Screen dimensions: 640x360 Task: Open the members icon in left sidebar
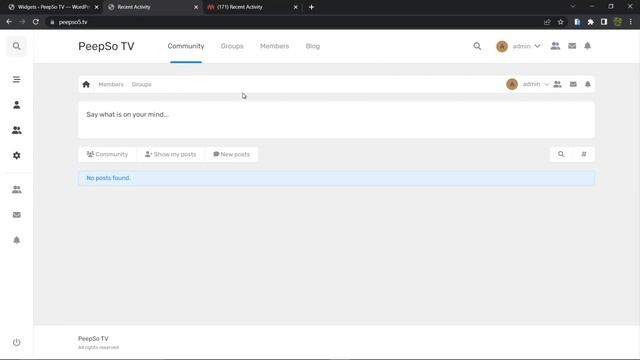click(16, 130)
